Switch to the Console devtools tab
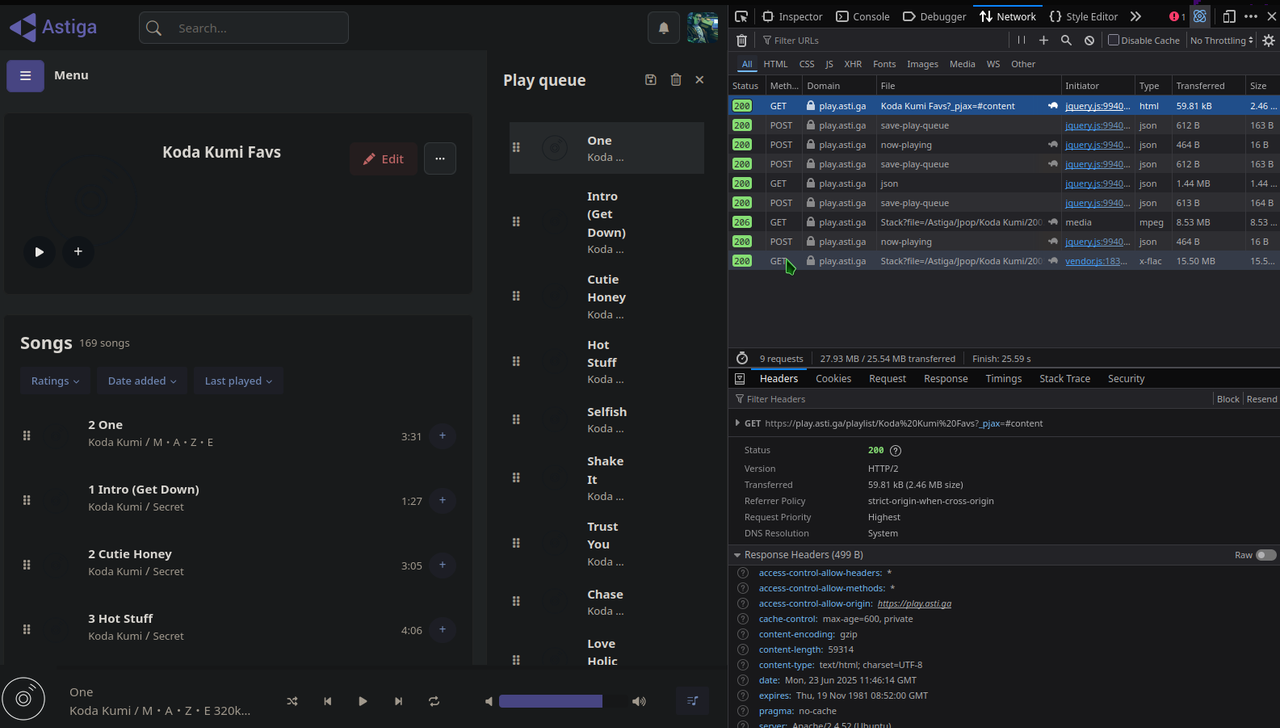This screenshot has width=1280, height=728. 863,16
